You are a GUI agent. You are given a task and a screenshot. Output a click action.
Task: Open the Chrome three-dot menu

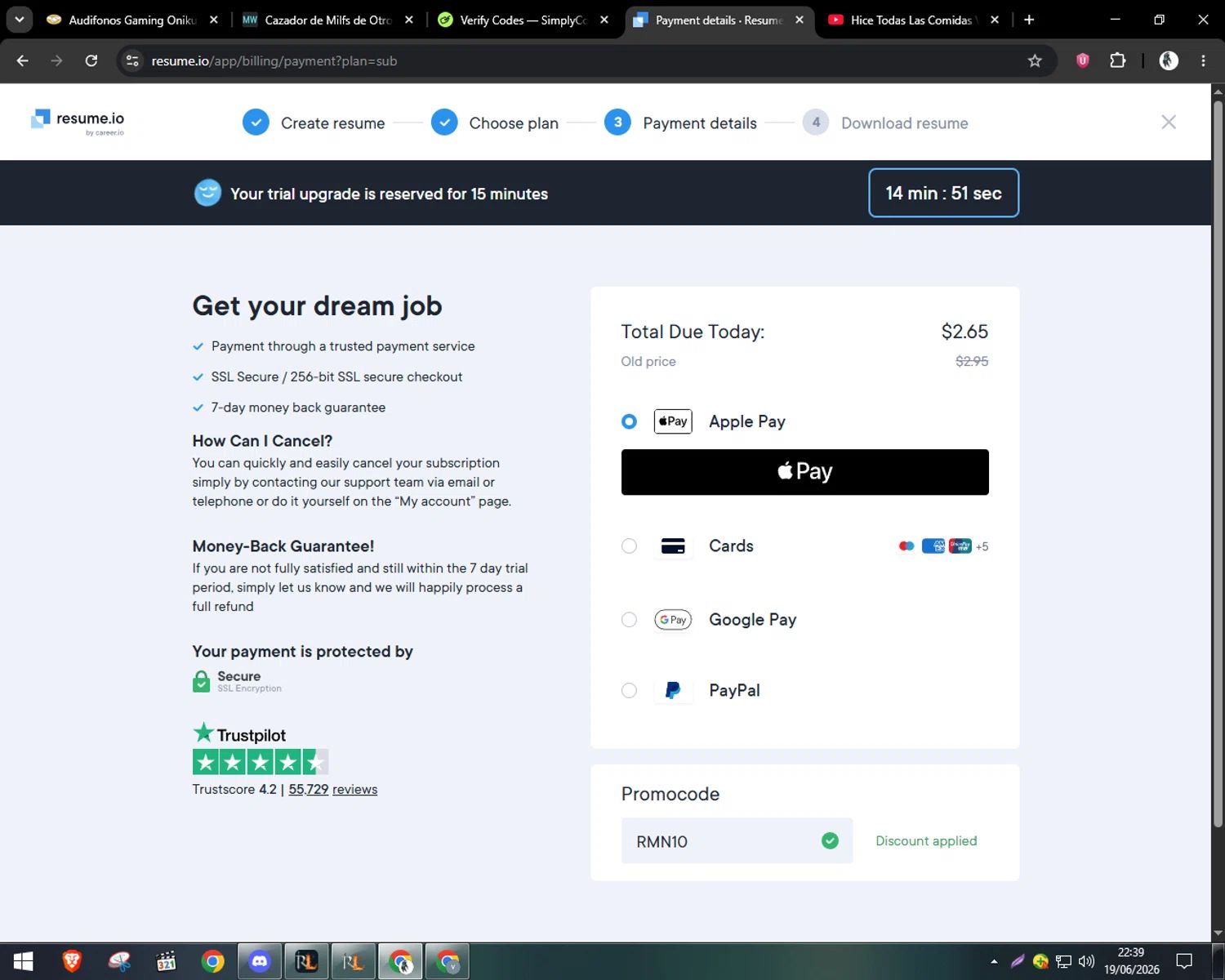pyautogui.click(x=1203, y=60)
